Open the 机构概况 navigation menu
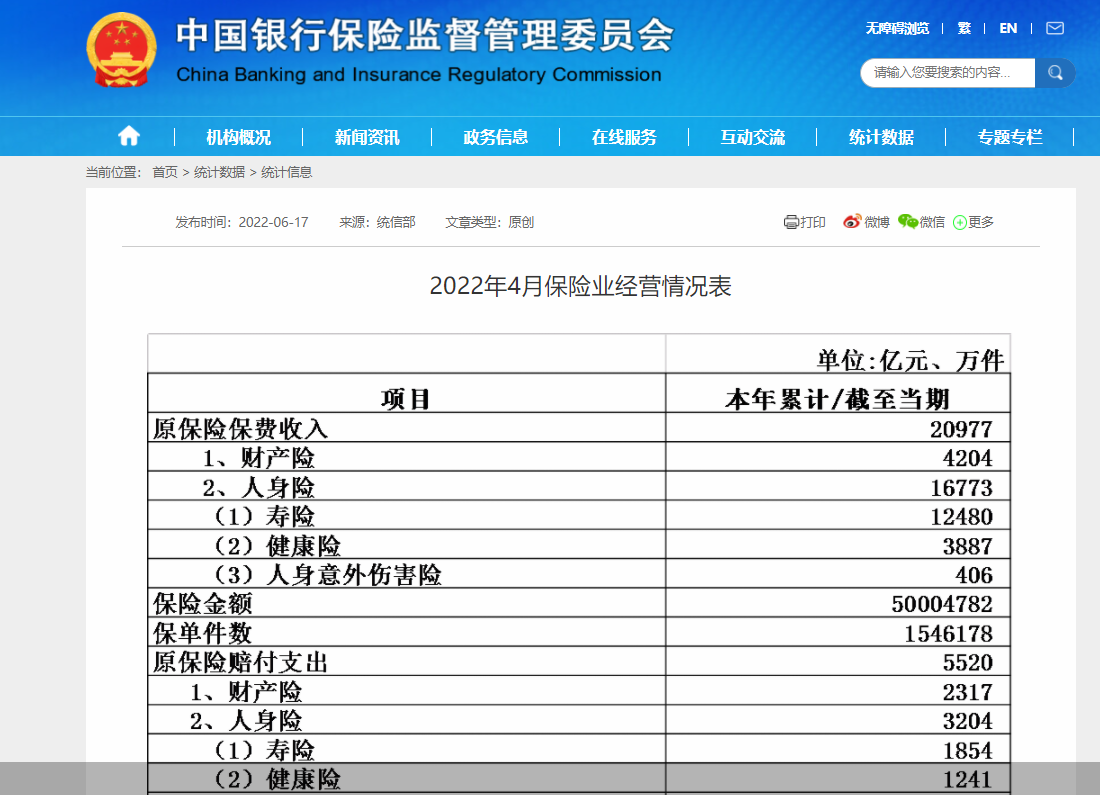The image size is (1100, 795). [240, 136]
